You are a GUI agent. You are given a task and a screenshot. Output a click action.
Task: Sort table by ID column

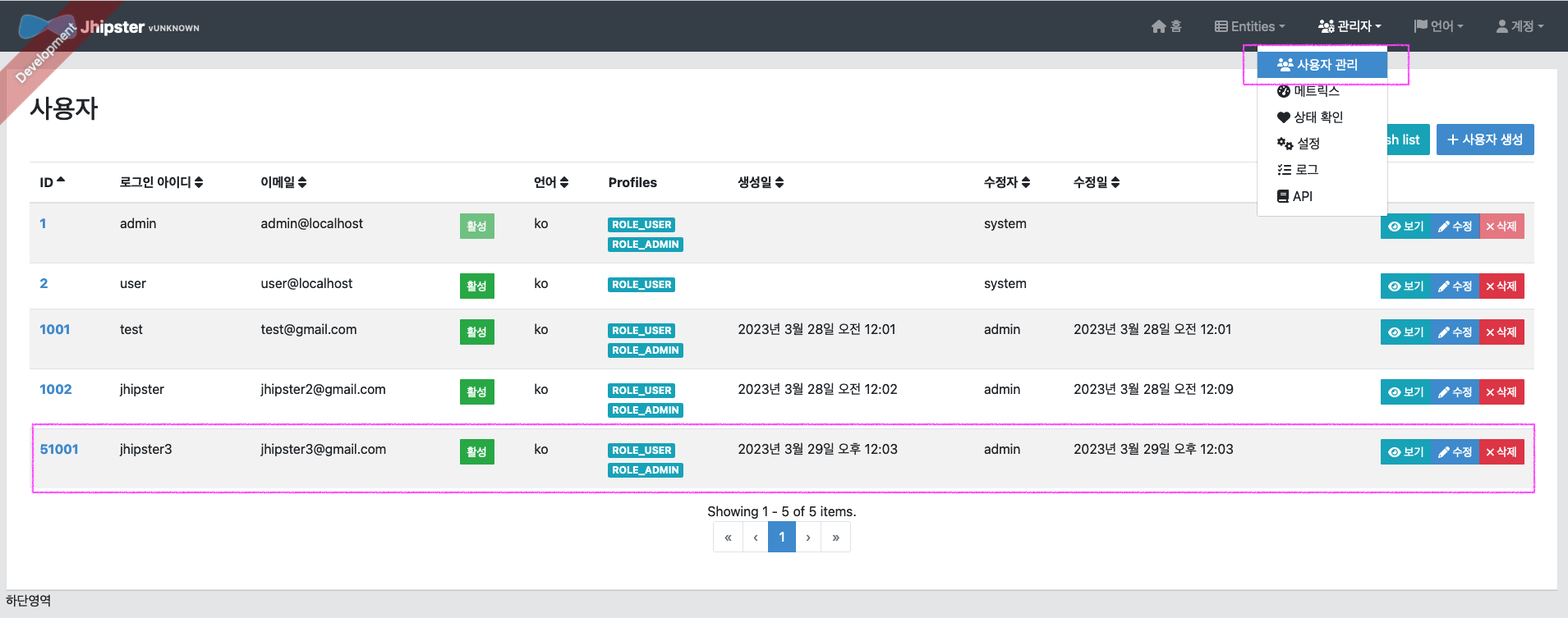pos(53,182)
